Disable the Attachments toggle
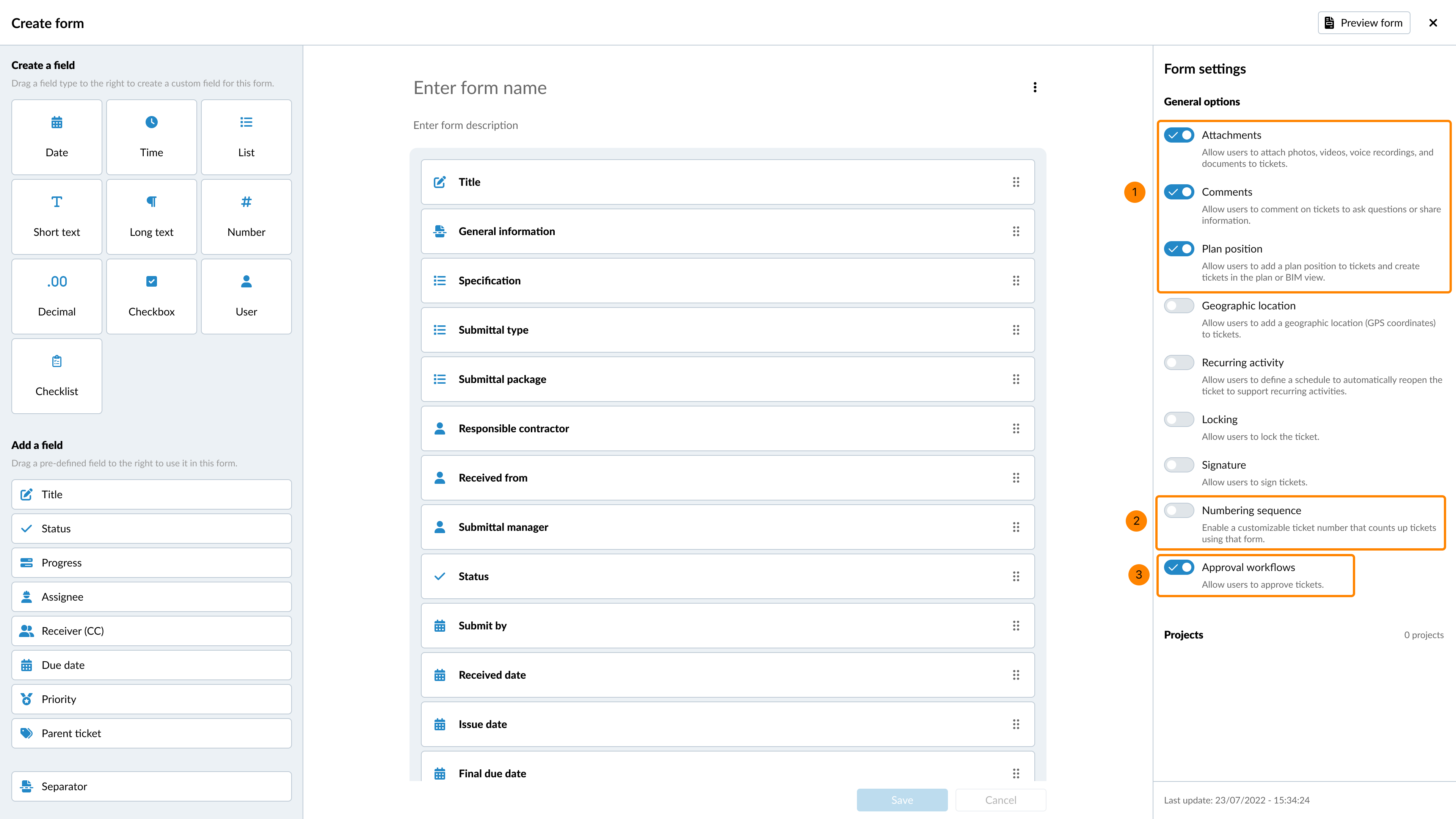 [1178, 135]
